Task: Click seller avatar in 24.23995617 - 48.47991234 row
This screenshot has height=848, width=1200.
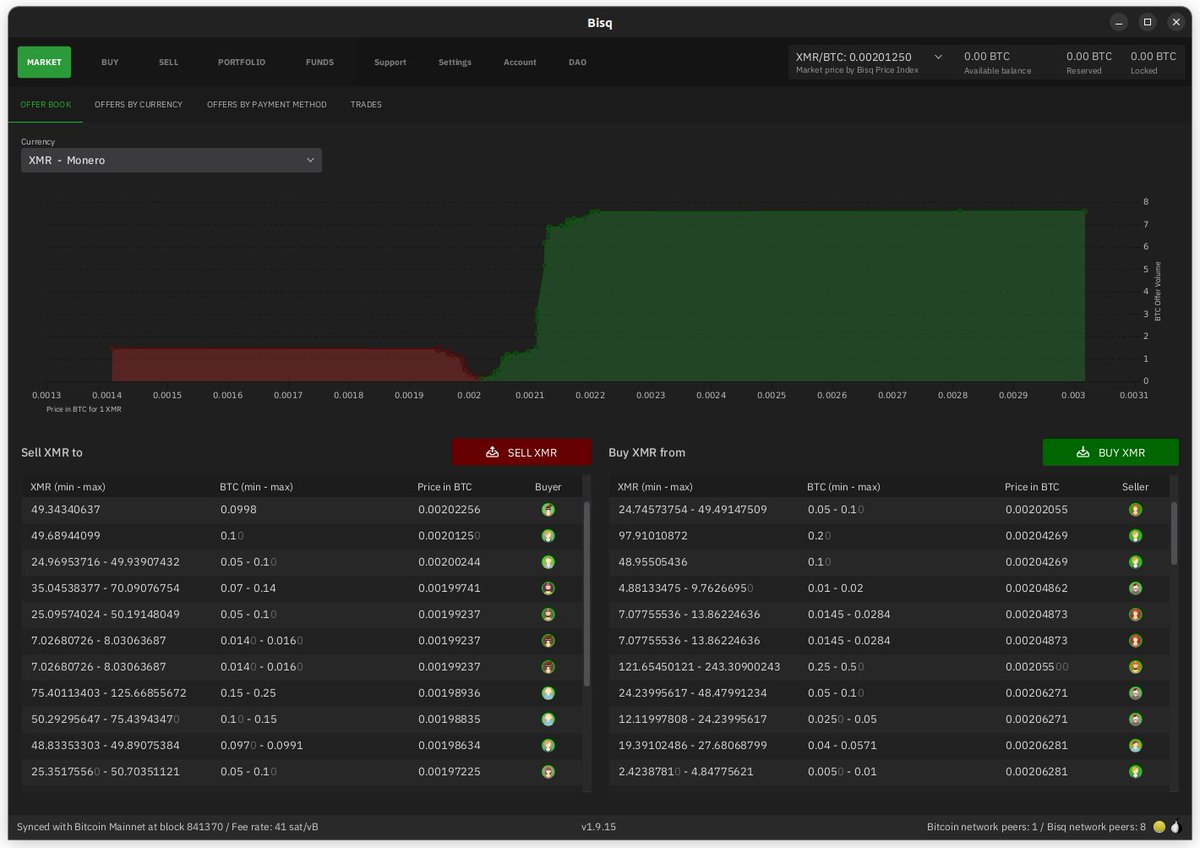Action: [x=1135, y=693]
